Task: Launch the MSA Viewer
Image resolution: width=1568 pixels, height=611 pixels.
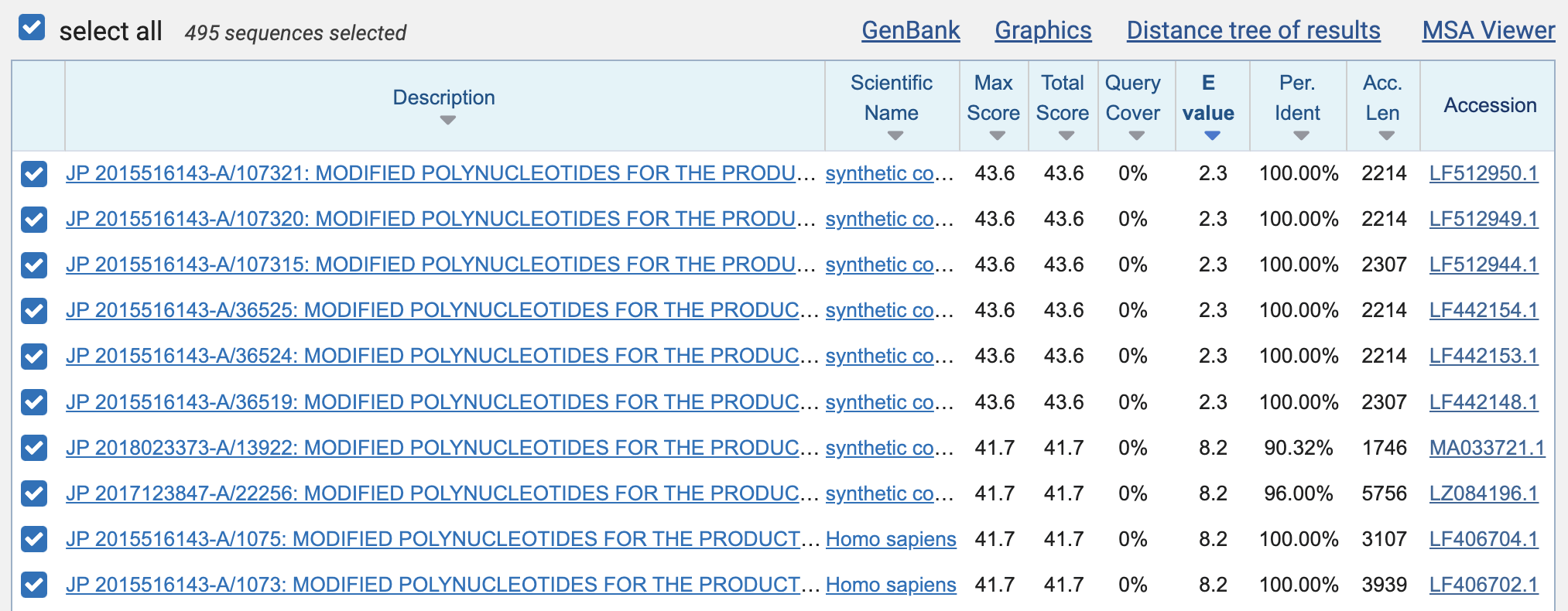Action: (x=1488, y=31)
